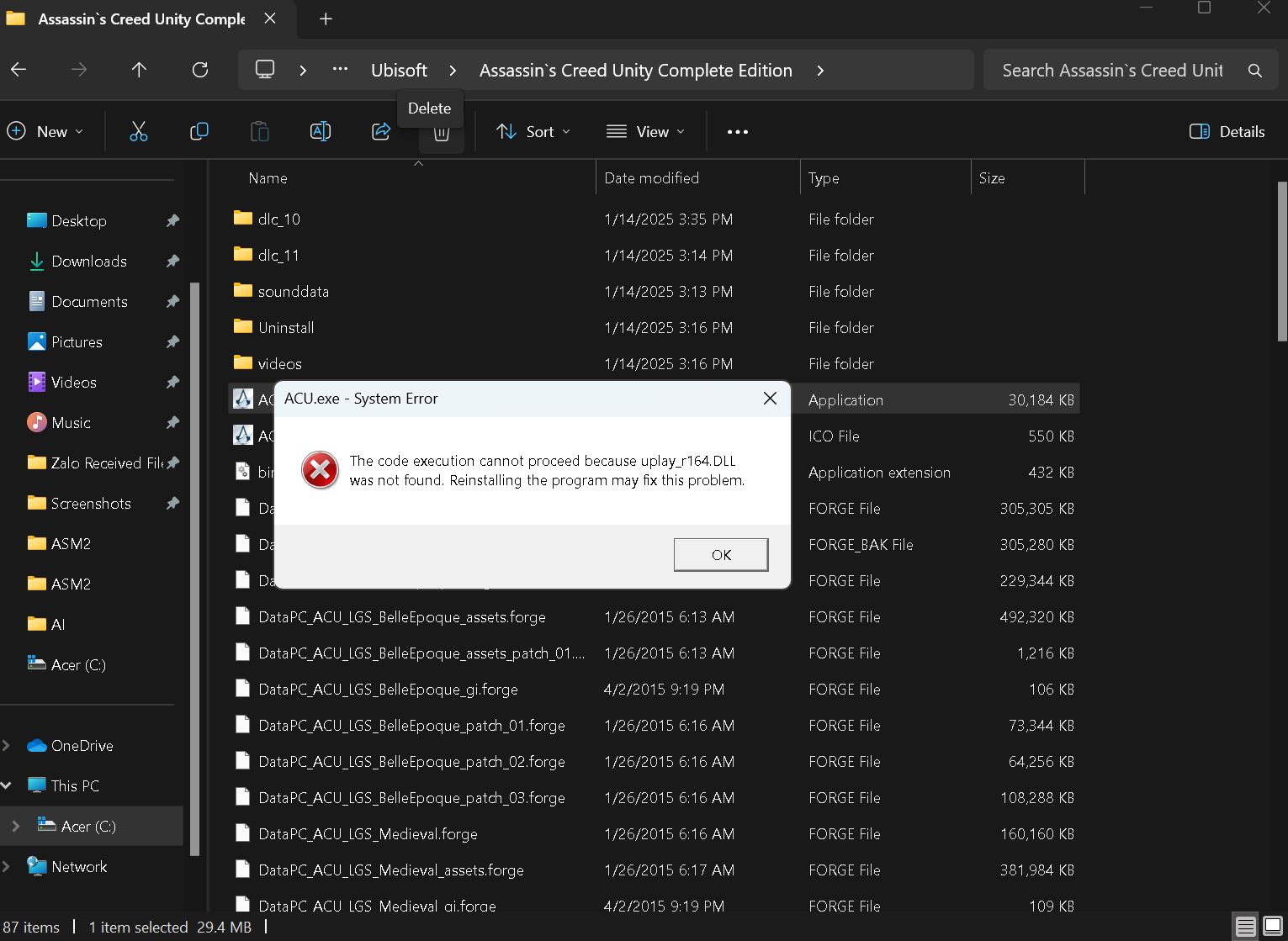Open the See more toolbar menu

pos(737,131)
